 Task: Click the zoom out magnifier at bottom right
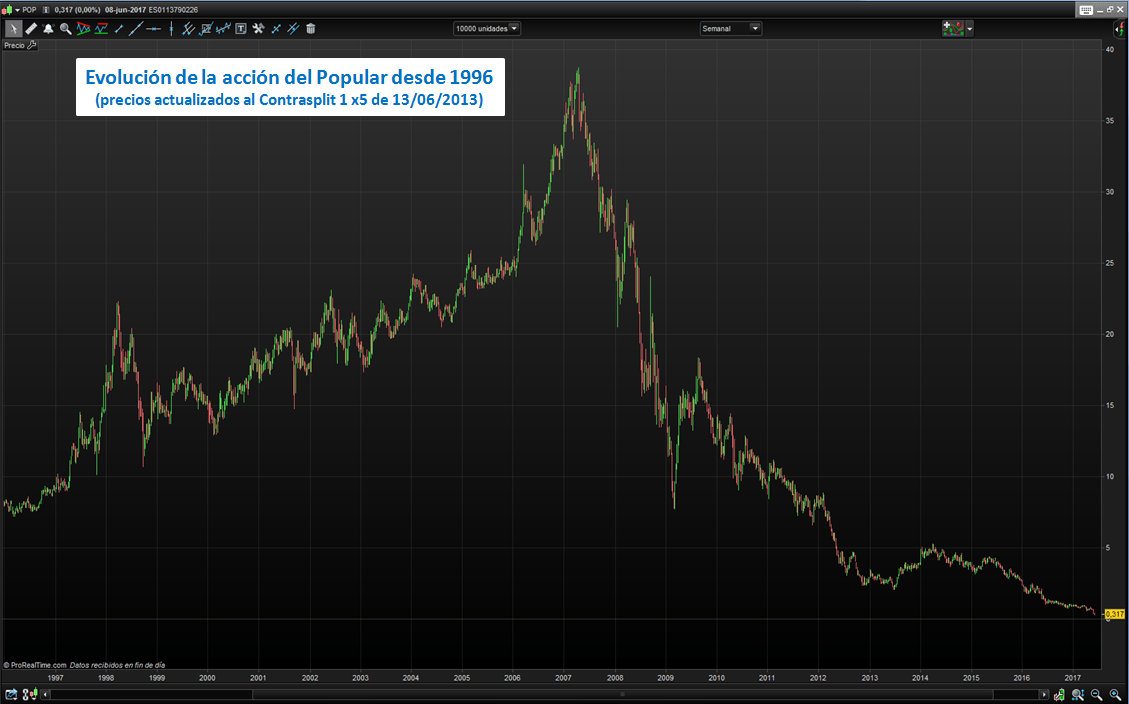pos(1096,694)
